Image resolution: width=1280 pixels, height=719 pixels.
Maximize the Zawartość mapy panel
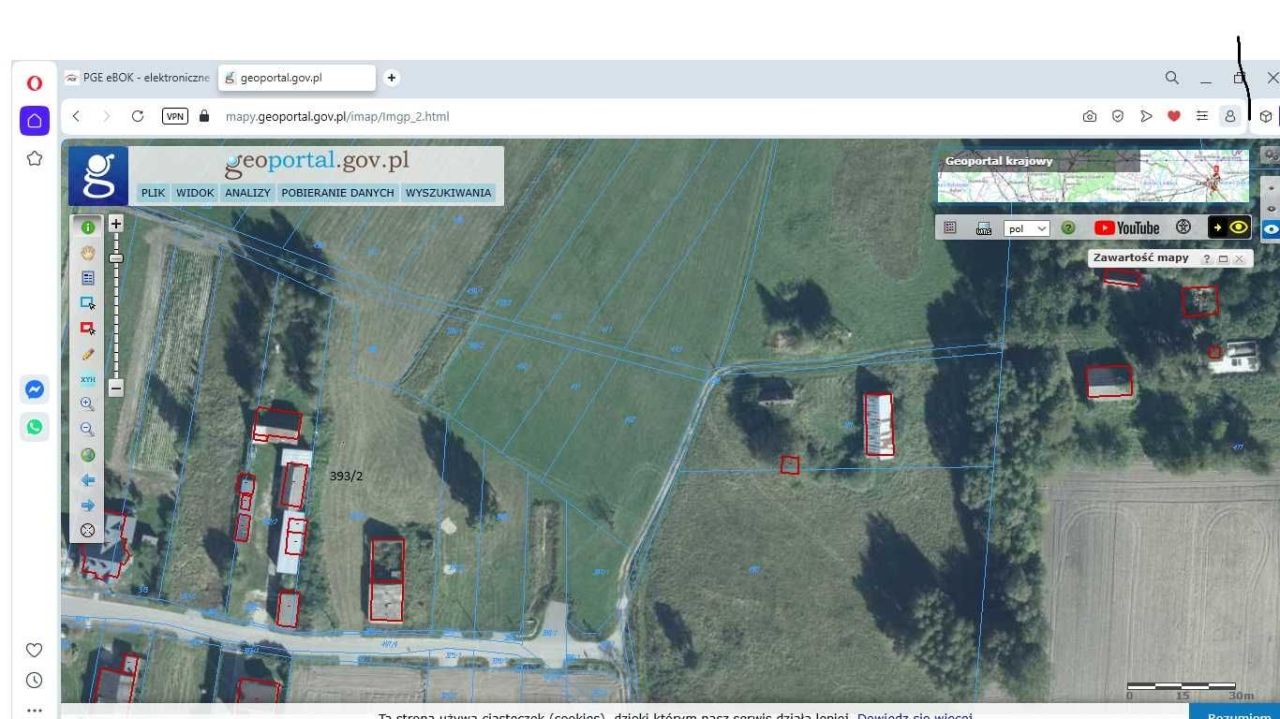click(x=1223, y=259)
